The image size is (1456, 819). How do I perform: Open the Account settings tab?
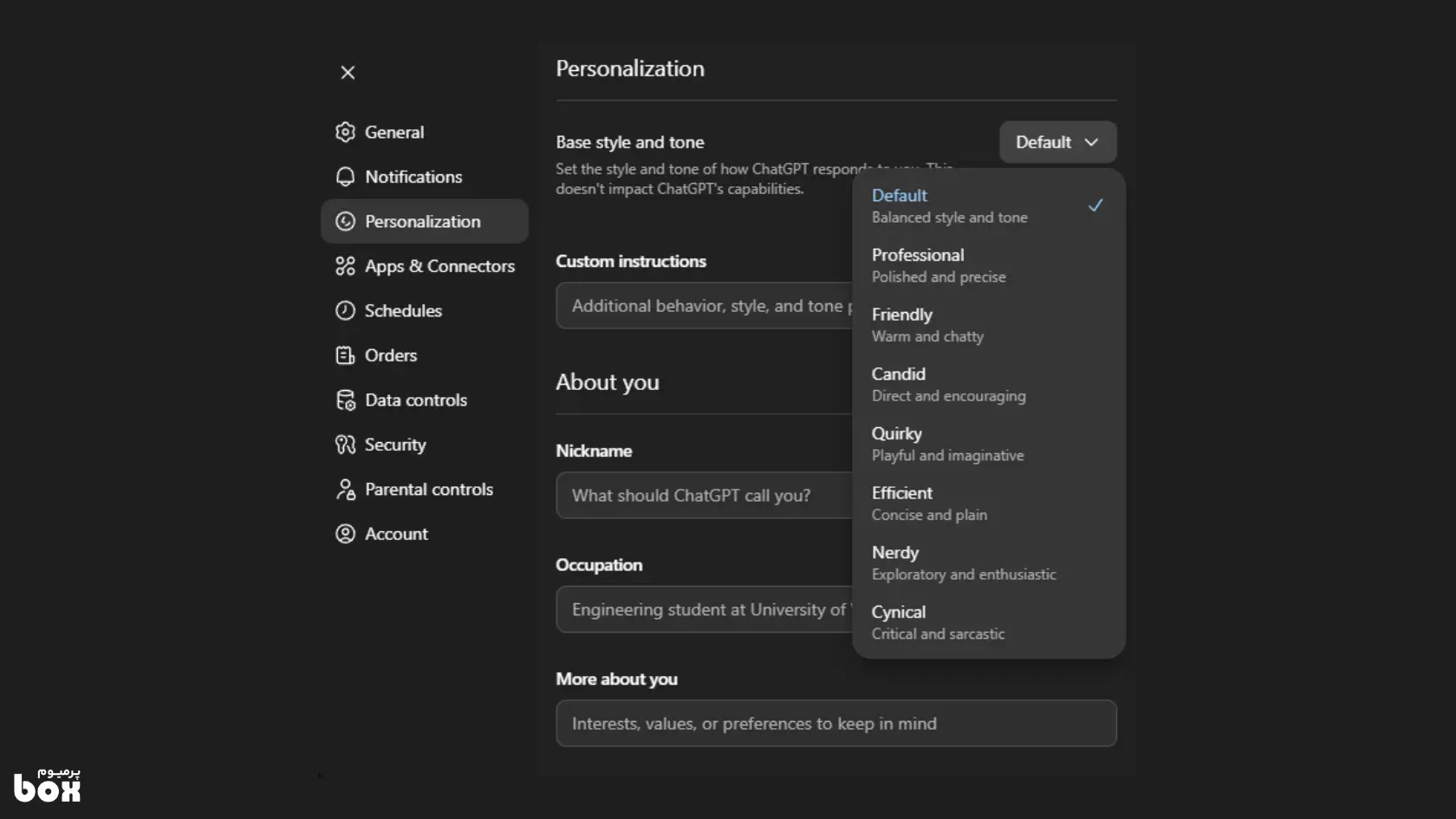396,534
